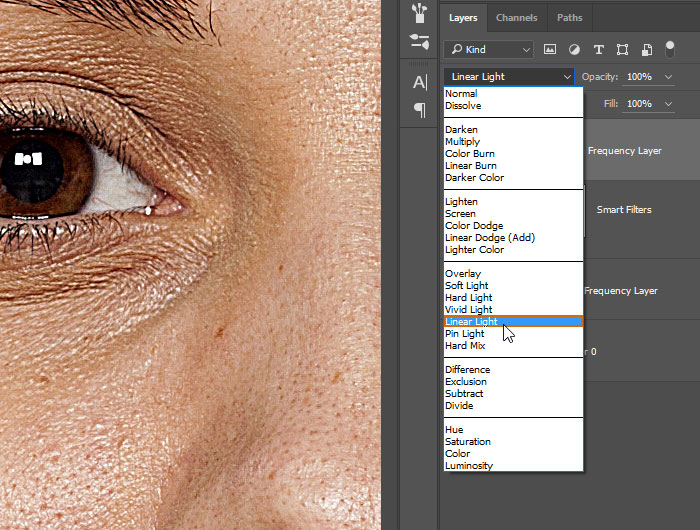Open the Paragraph panel icon

420,109
